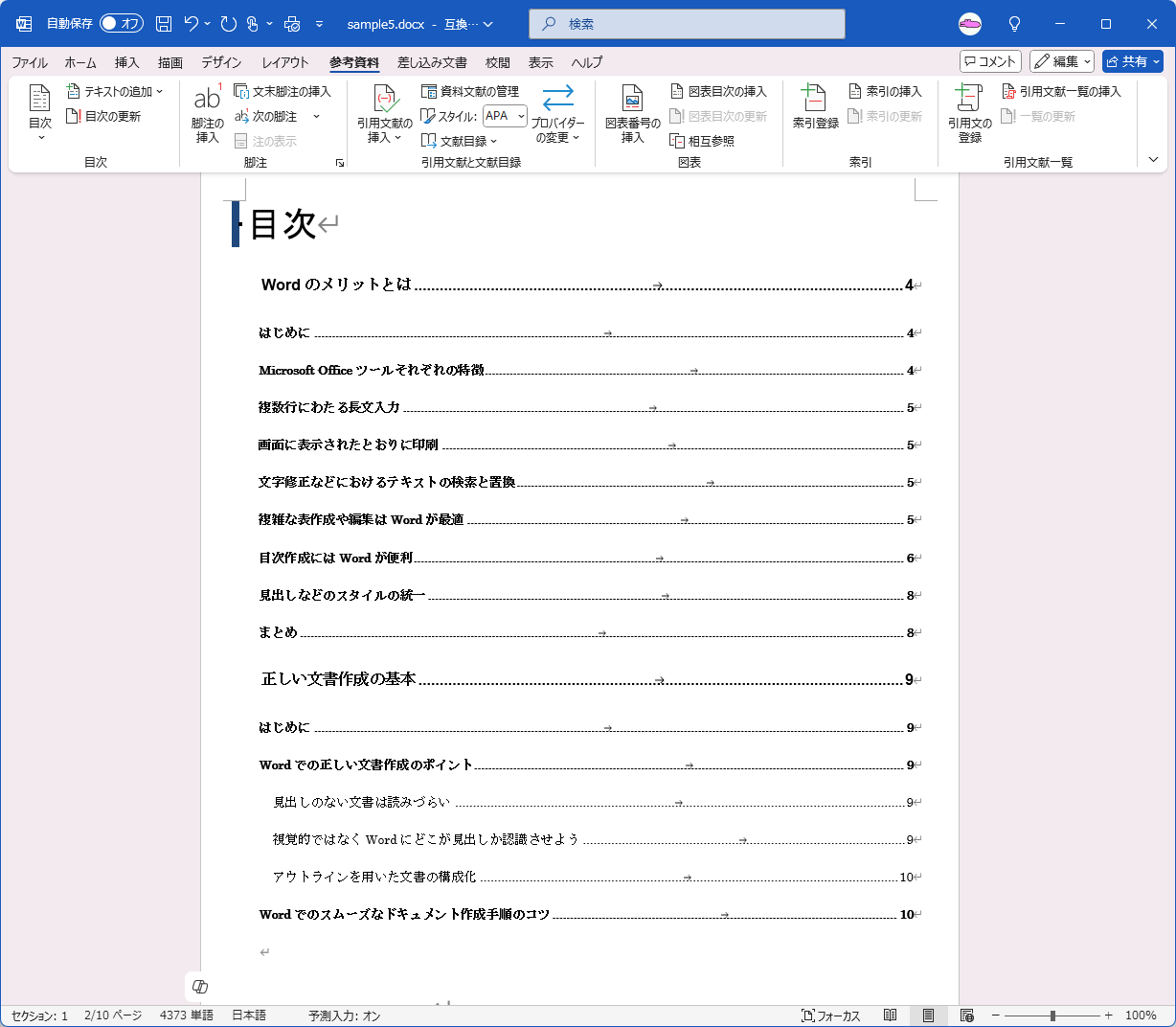Switch to the レイアウト tab

(285, 62)
